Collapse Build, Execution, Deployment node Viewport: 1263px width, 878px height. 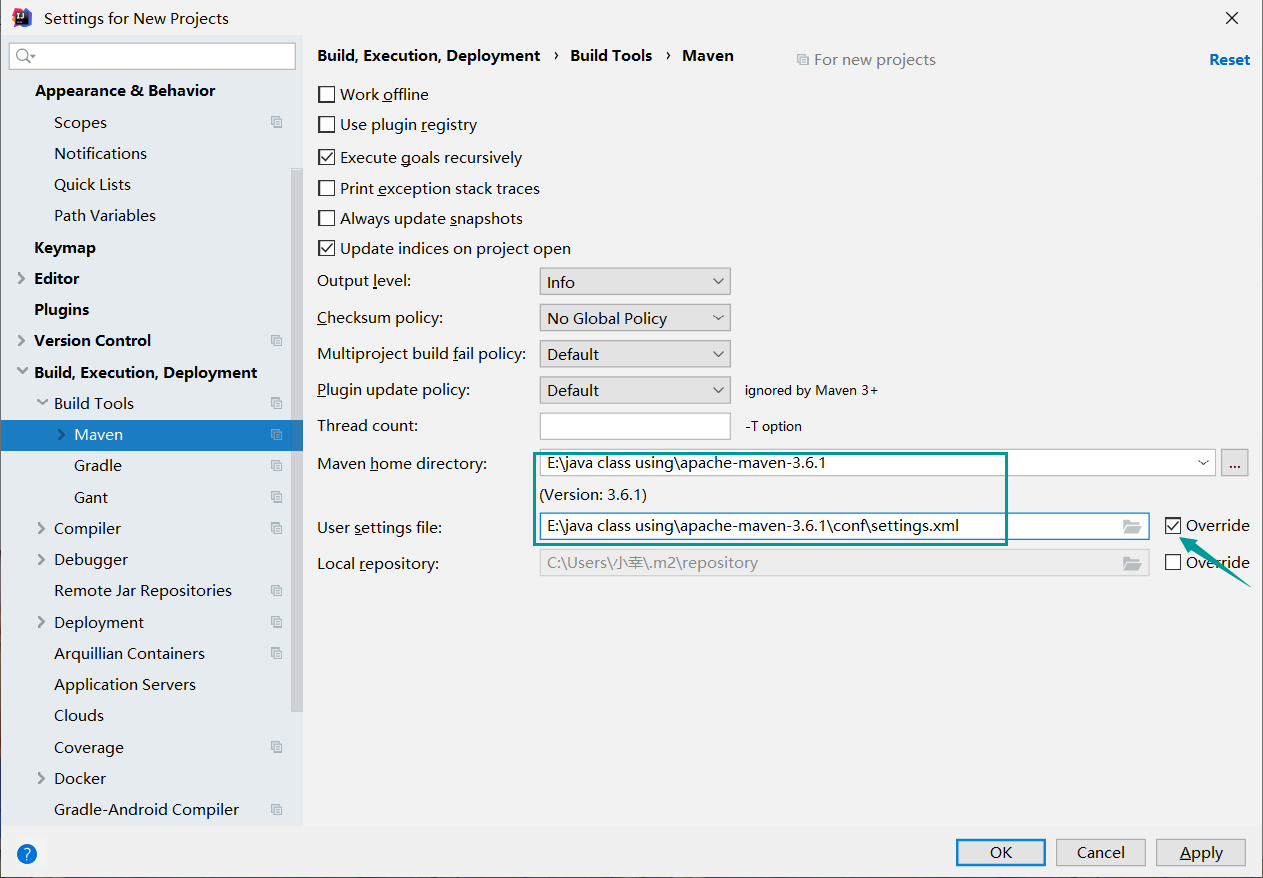[22, 372]
